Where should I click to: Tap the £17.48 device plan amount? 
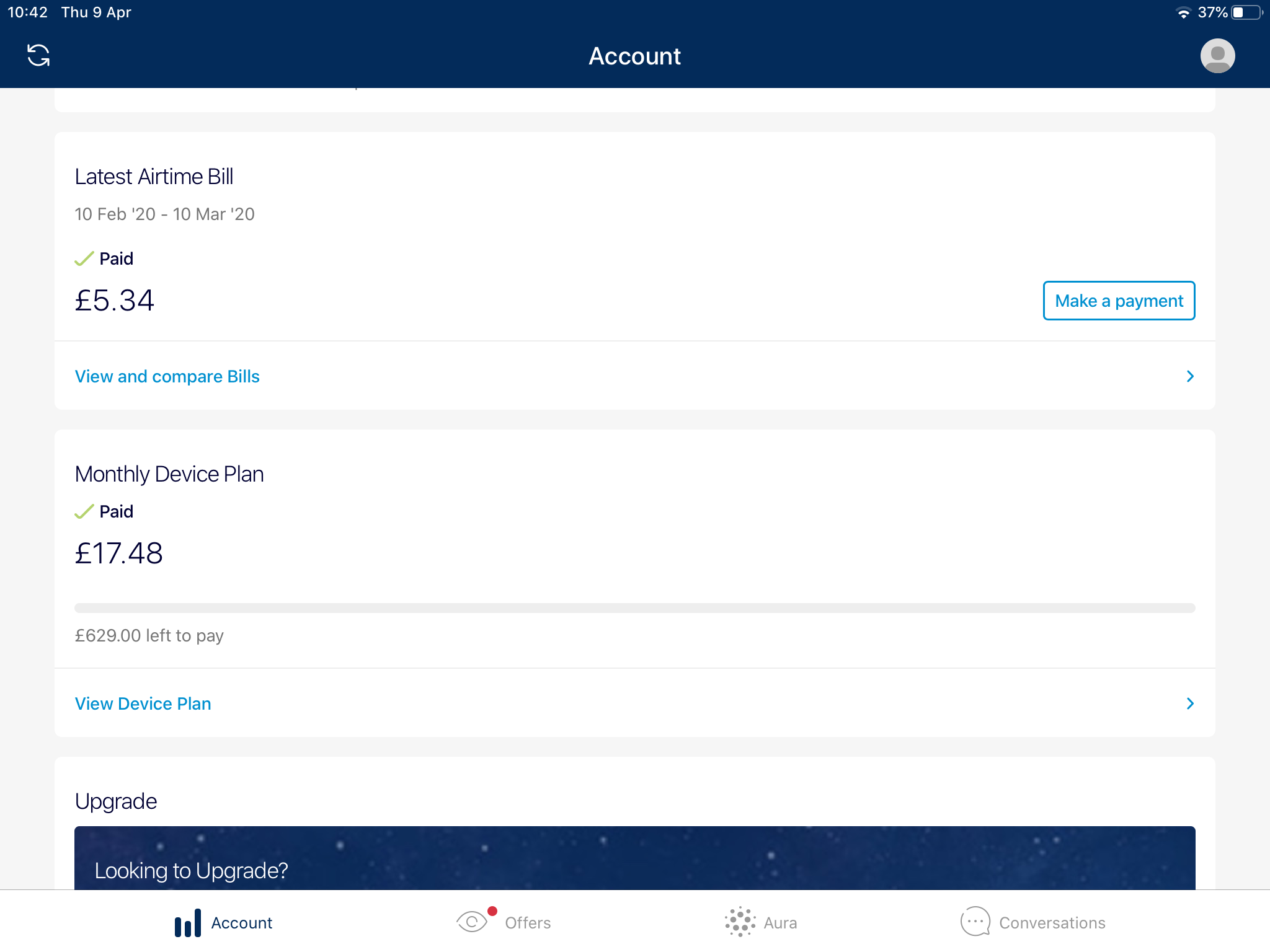point(119,553)
